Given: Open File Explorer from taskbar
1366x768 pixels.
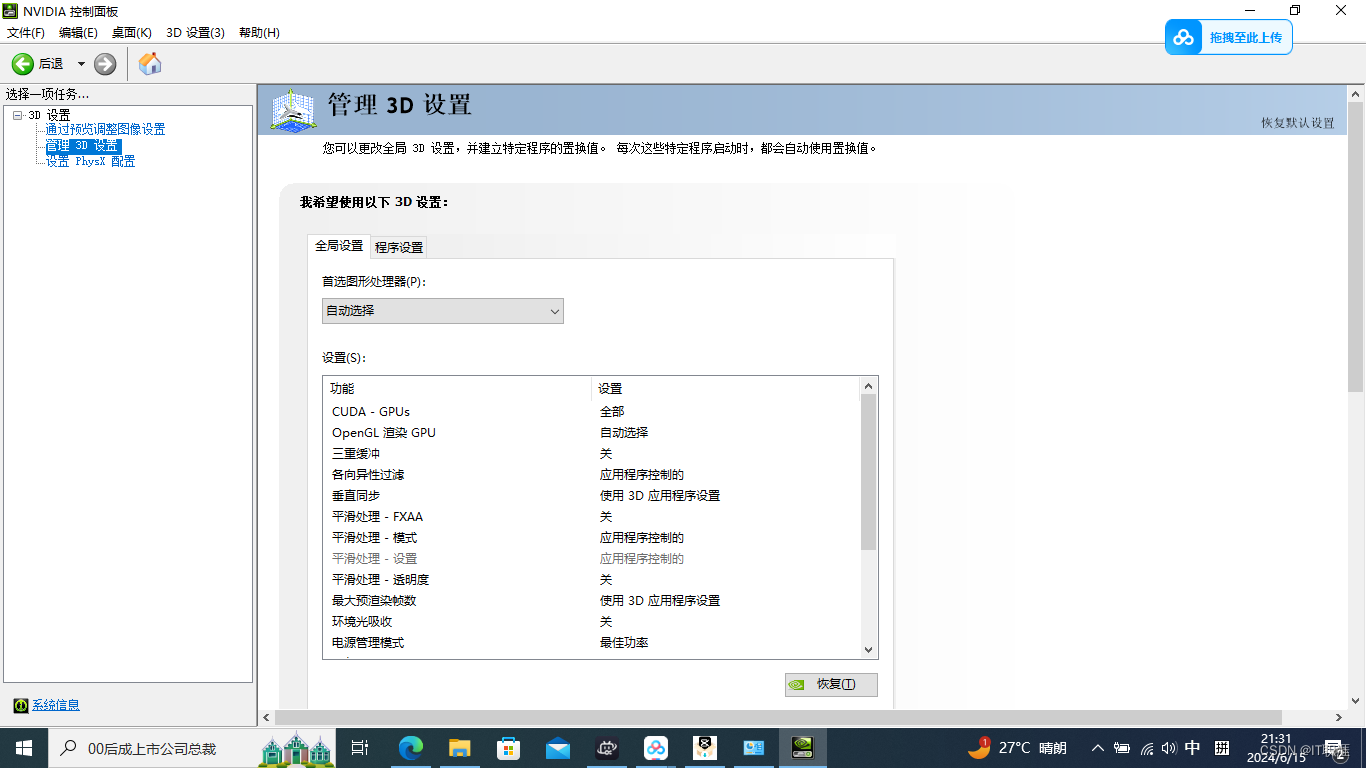Looking at the screenshot, I should 460,748.
